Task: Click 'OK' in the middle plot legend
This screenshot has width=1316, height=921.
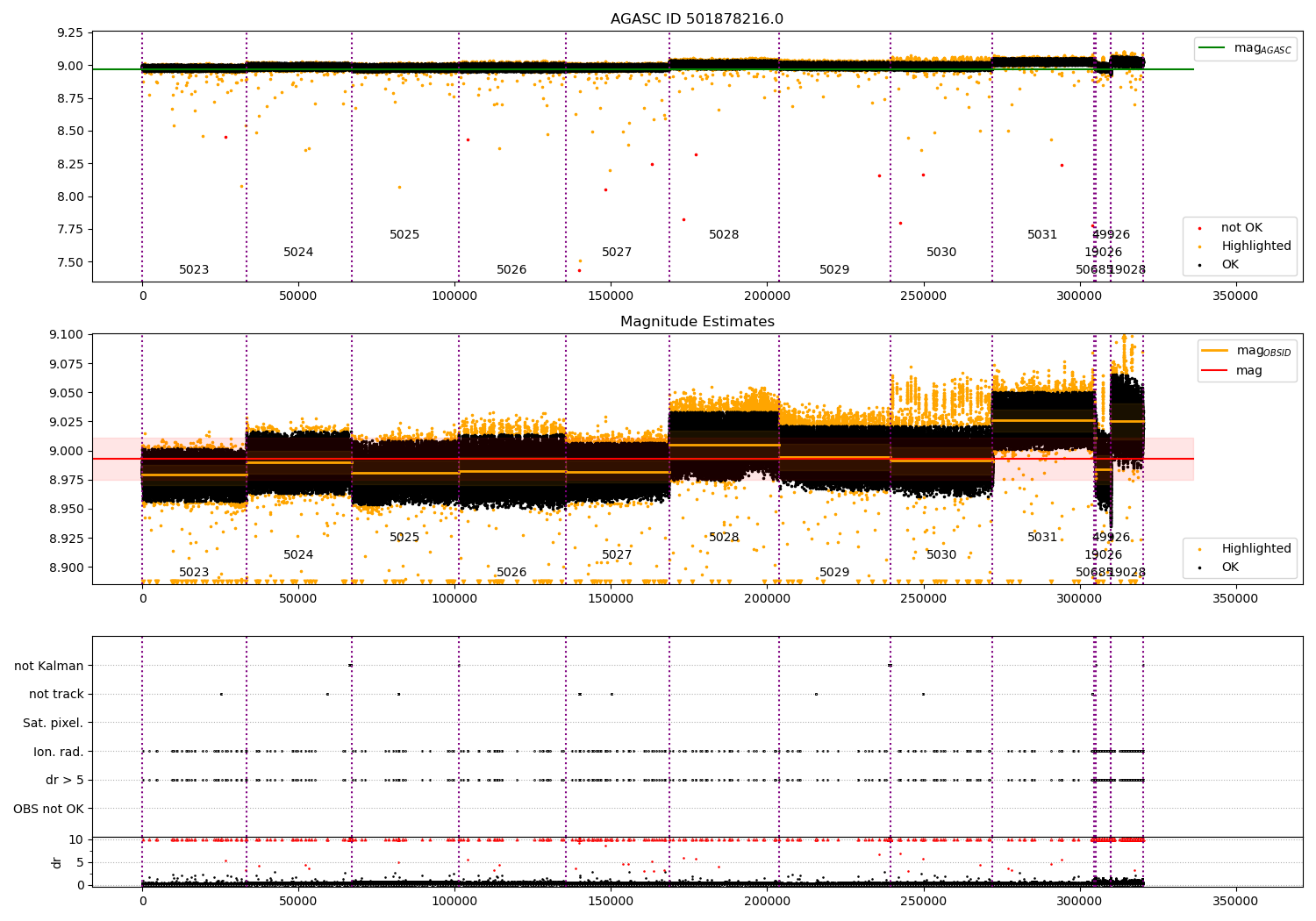Action: [x=1219, y=568]
